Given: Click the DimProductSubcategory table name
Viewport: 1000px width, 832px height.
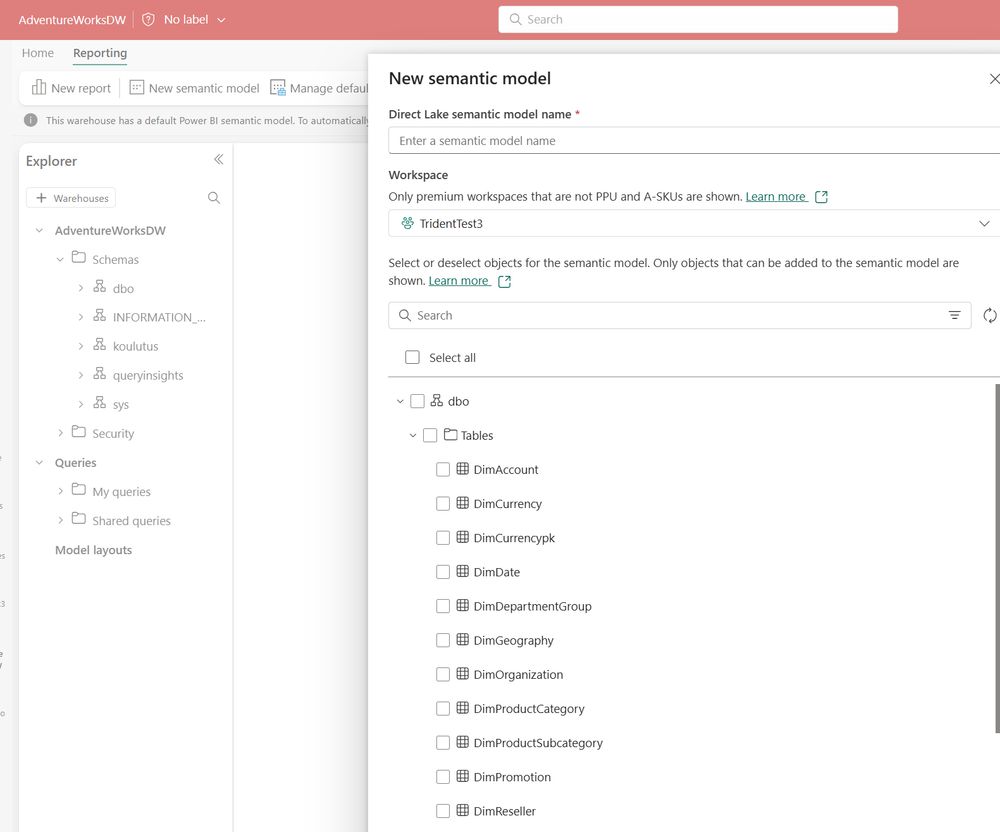Looking at the screenshot, I should point(538,743).
